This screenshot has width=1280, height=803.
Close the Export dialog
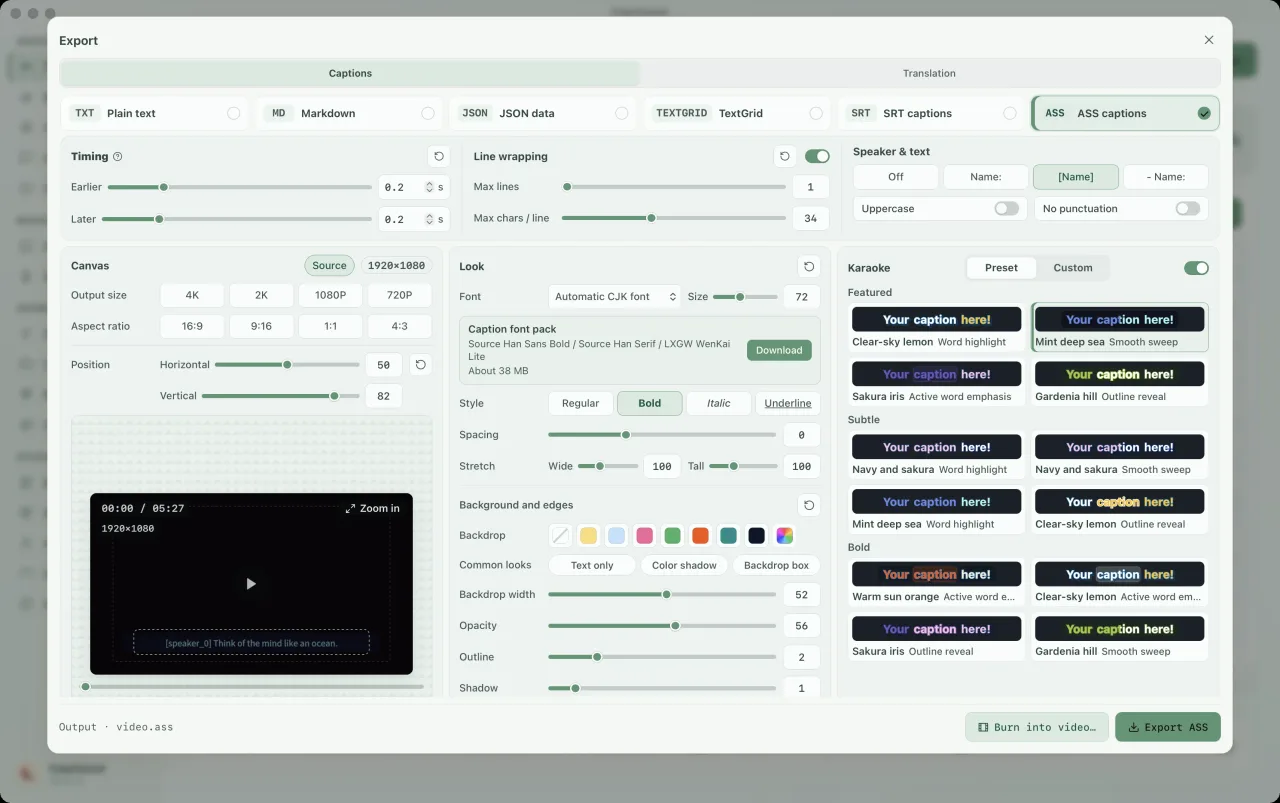pyautogui.click(x=1209, y=40)
